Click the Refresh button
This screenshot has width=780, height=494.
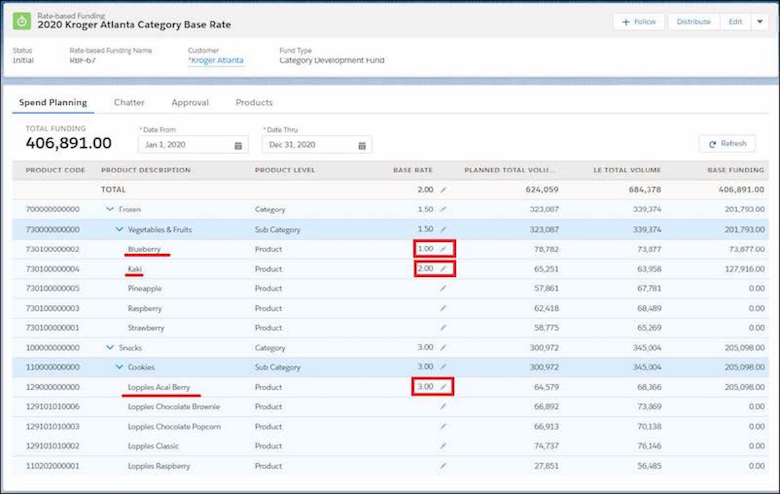click(727, 144)
